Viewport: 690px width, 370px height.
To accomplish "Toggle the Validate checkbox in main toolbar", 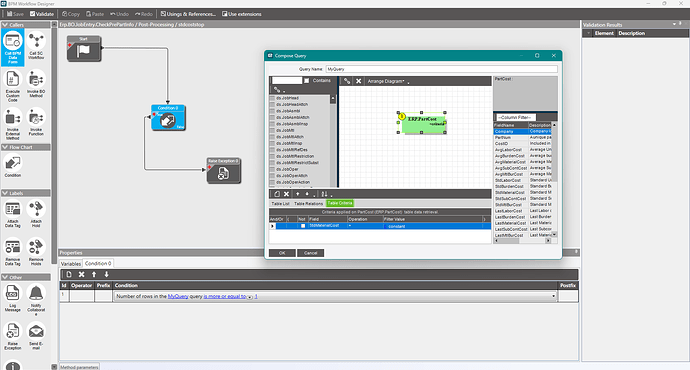I will click(33, 14).
